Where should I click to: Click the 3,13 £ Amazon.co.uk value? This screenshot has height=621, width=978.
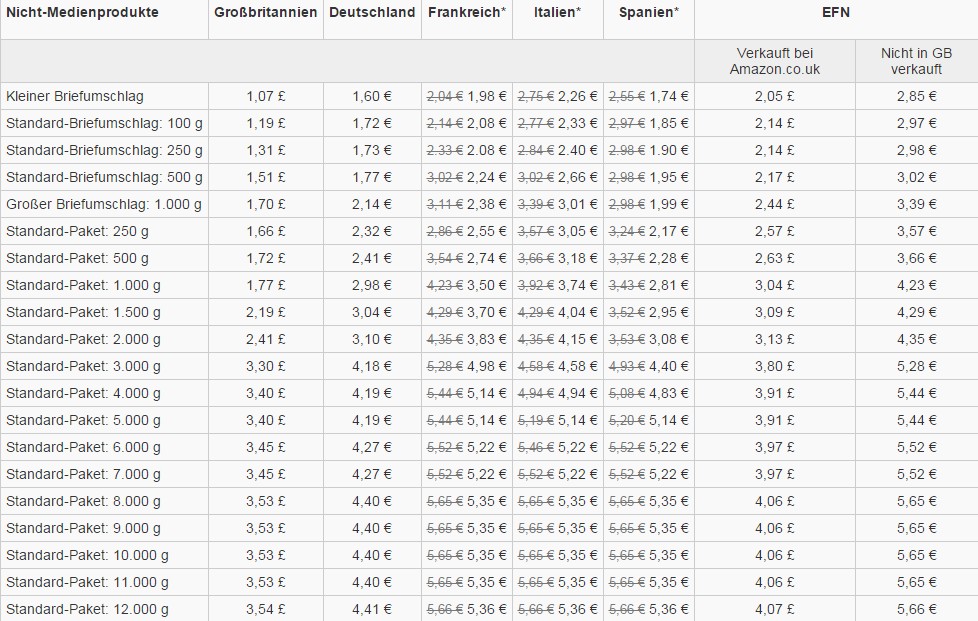(775, 339)
